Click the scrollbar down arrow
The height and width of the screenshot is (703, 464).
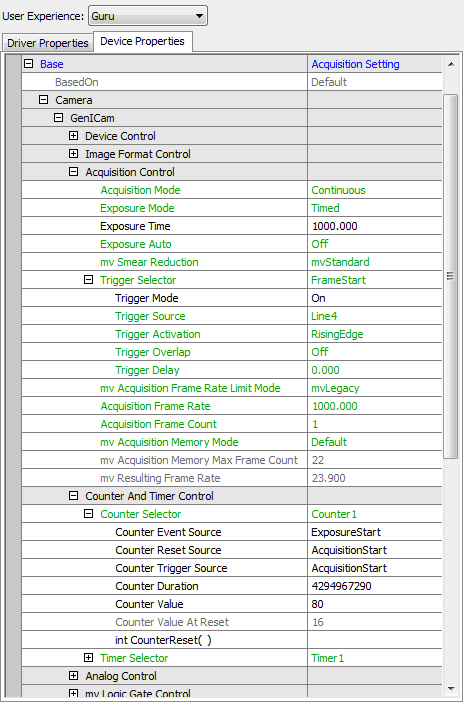click(x=451, y=689)
